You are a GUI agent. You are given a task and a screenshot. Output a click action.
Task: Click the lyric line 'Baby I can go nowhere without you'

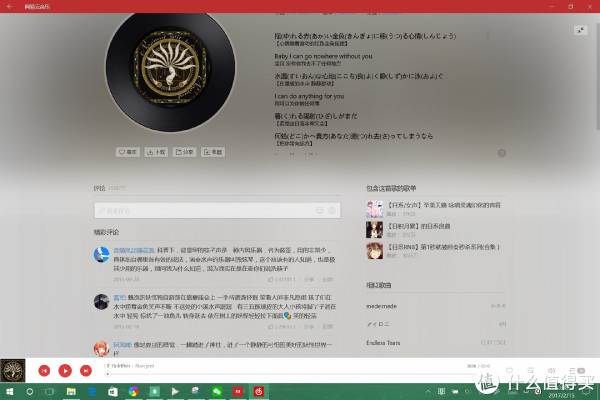(x=323, y=56)
